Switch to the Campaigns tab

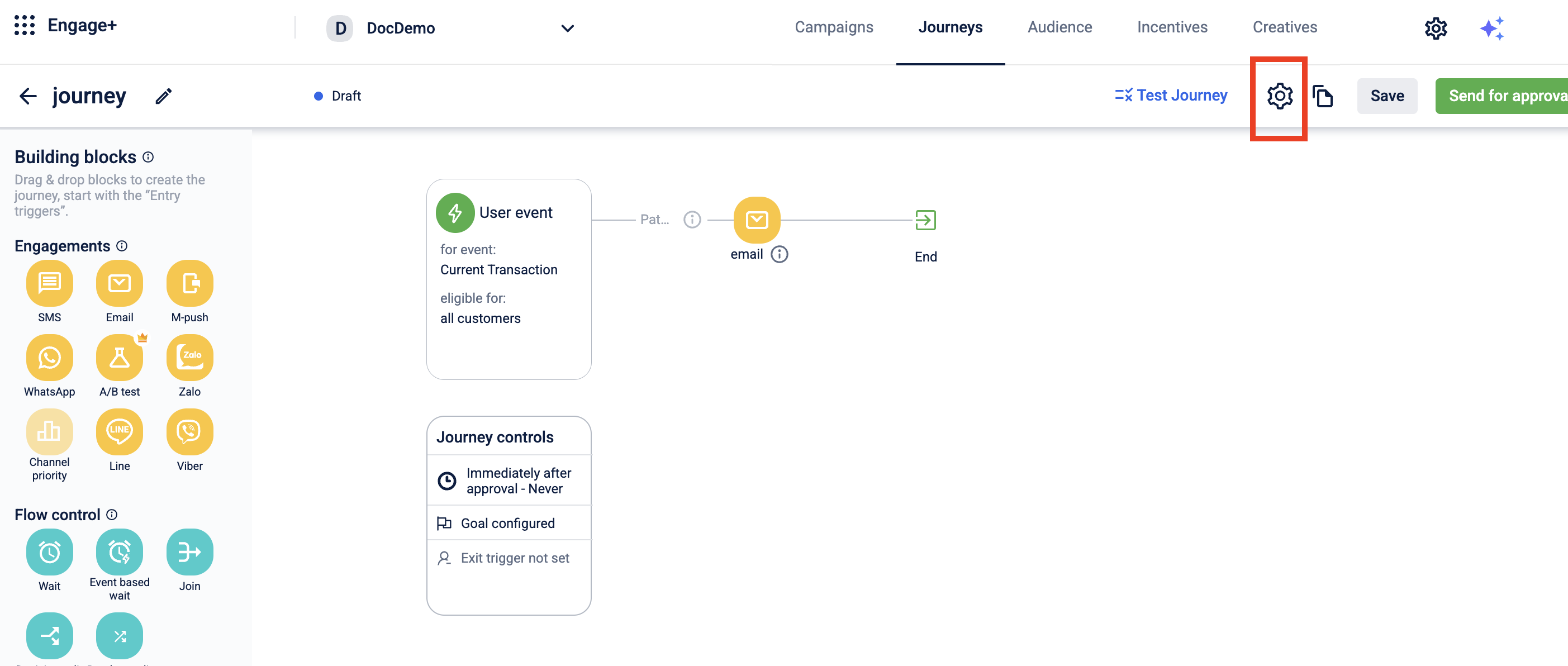(833, 27)
